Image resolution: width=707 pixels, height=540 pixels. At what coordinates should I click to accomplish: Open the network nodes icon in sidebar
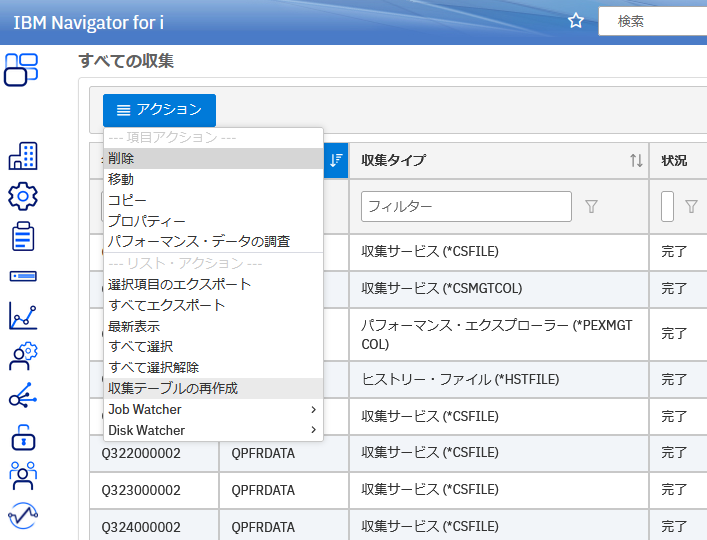tap(23, 395)
